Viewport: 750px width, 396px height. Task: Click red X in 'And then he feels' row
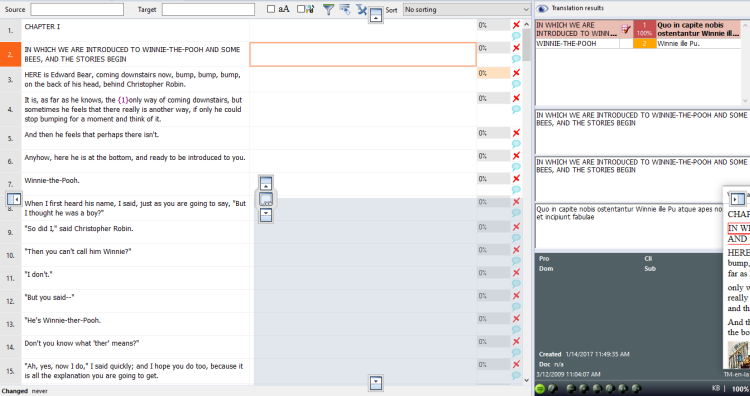coord(516,133)
